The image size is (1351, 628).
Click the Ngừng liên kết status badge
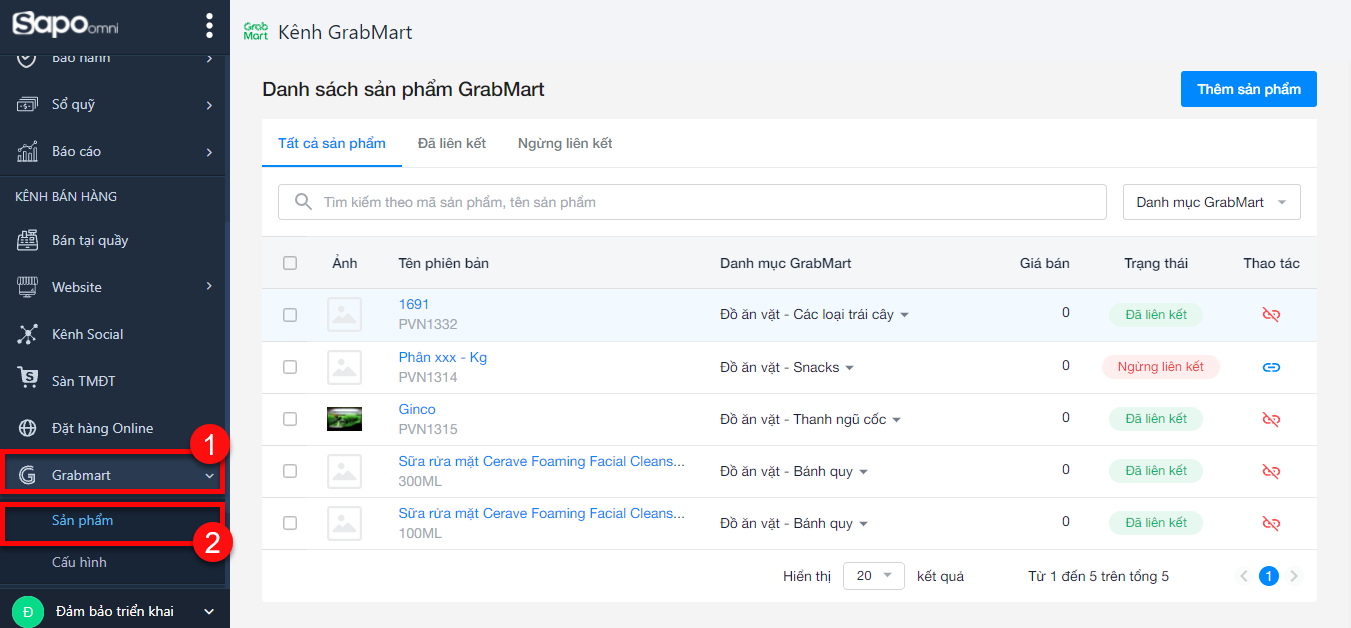(1161, 367)
